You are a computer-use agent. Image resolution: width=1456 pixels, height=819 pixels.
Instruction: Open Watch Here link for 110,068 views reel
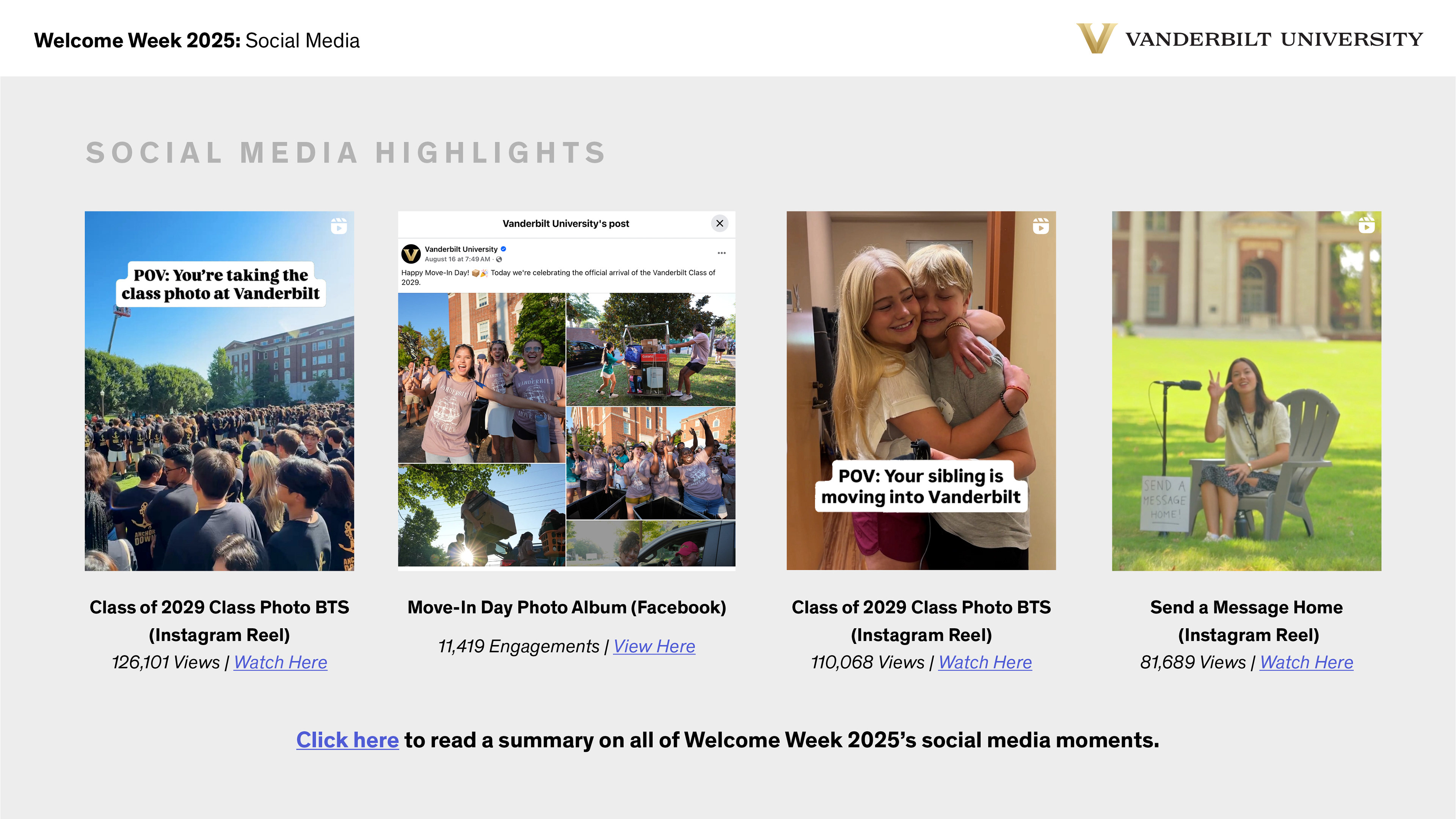(x=985, y=662)
